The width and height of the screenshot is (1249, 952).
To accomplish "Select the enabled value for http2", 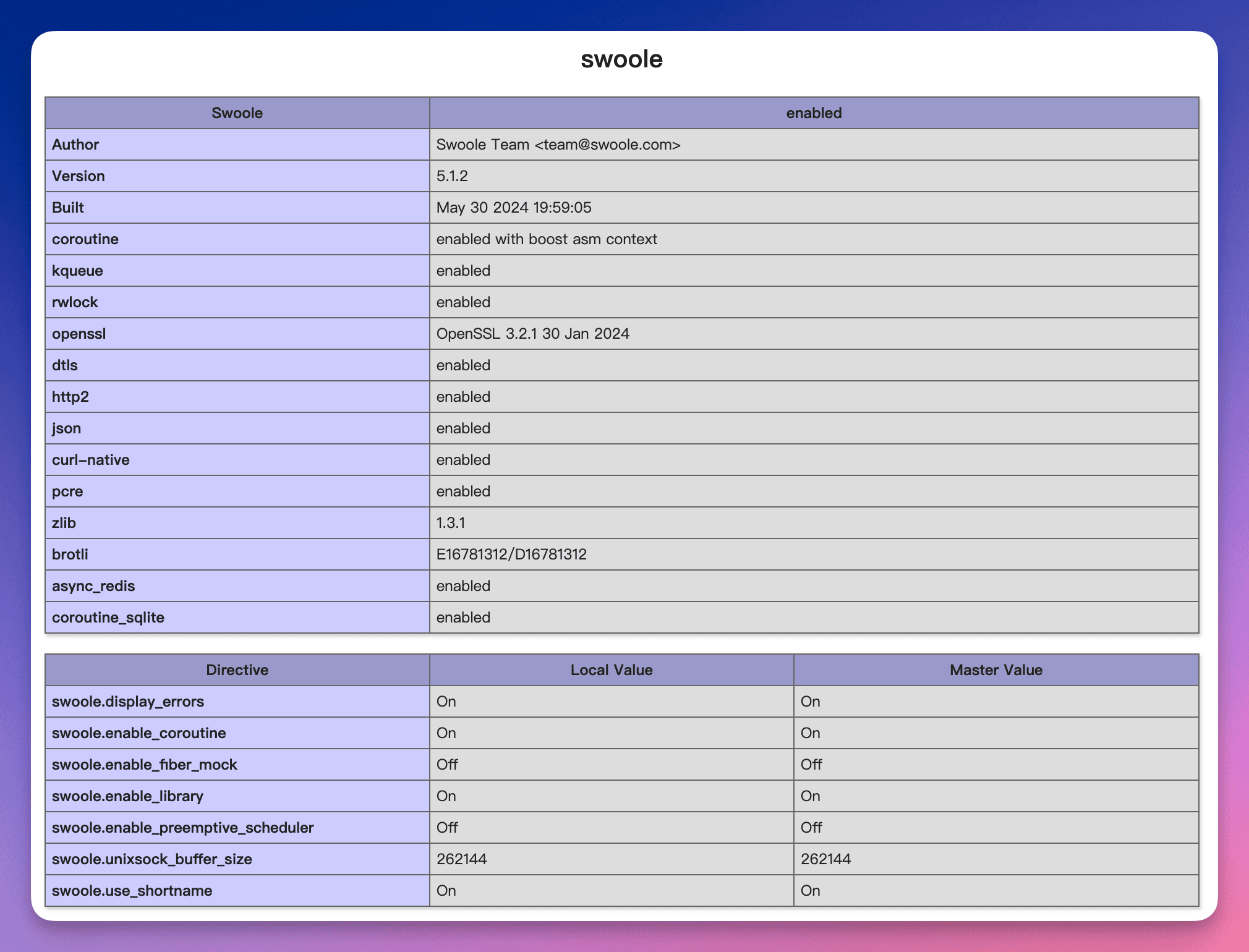I will click(x=463, y=397).
